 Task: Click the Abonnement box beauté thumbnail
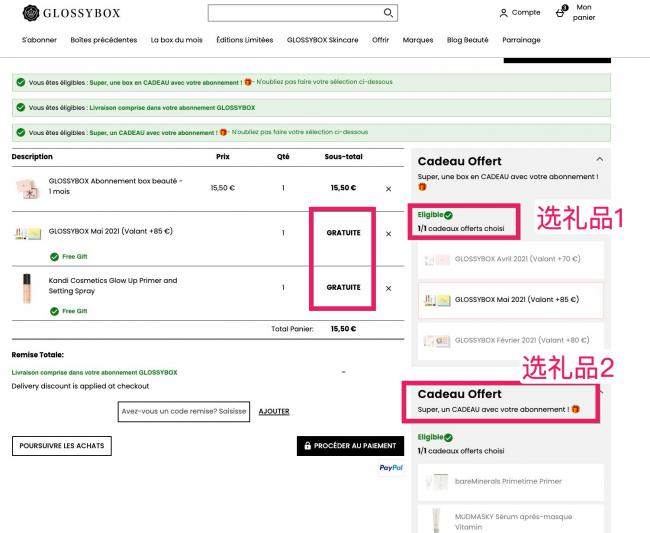coord(27,189)
